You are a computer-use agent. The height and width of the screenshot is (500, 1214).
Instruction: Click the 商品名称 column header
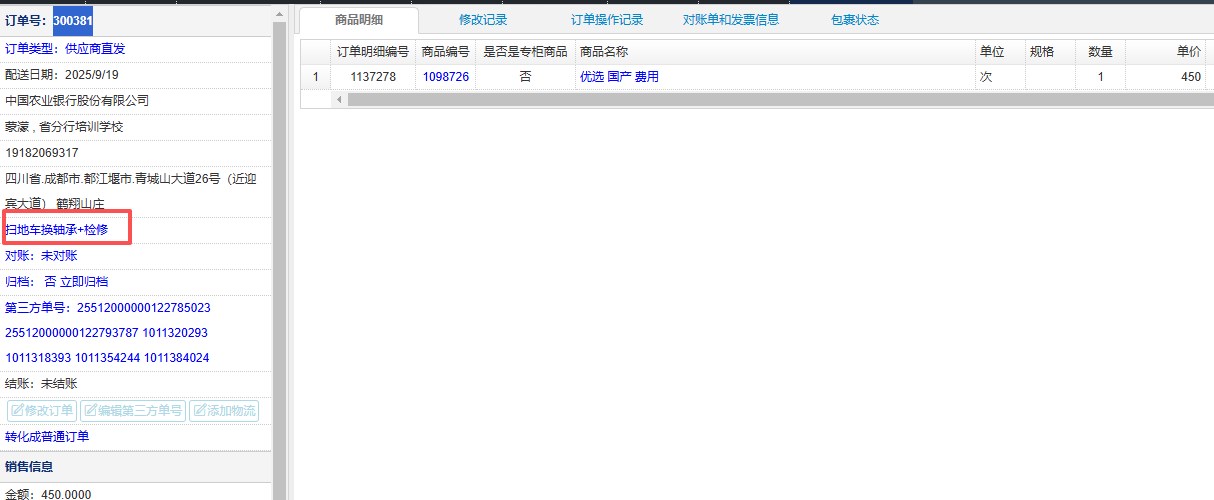604,52
